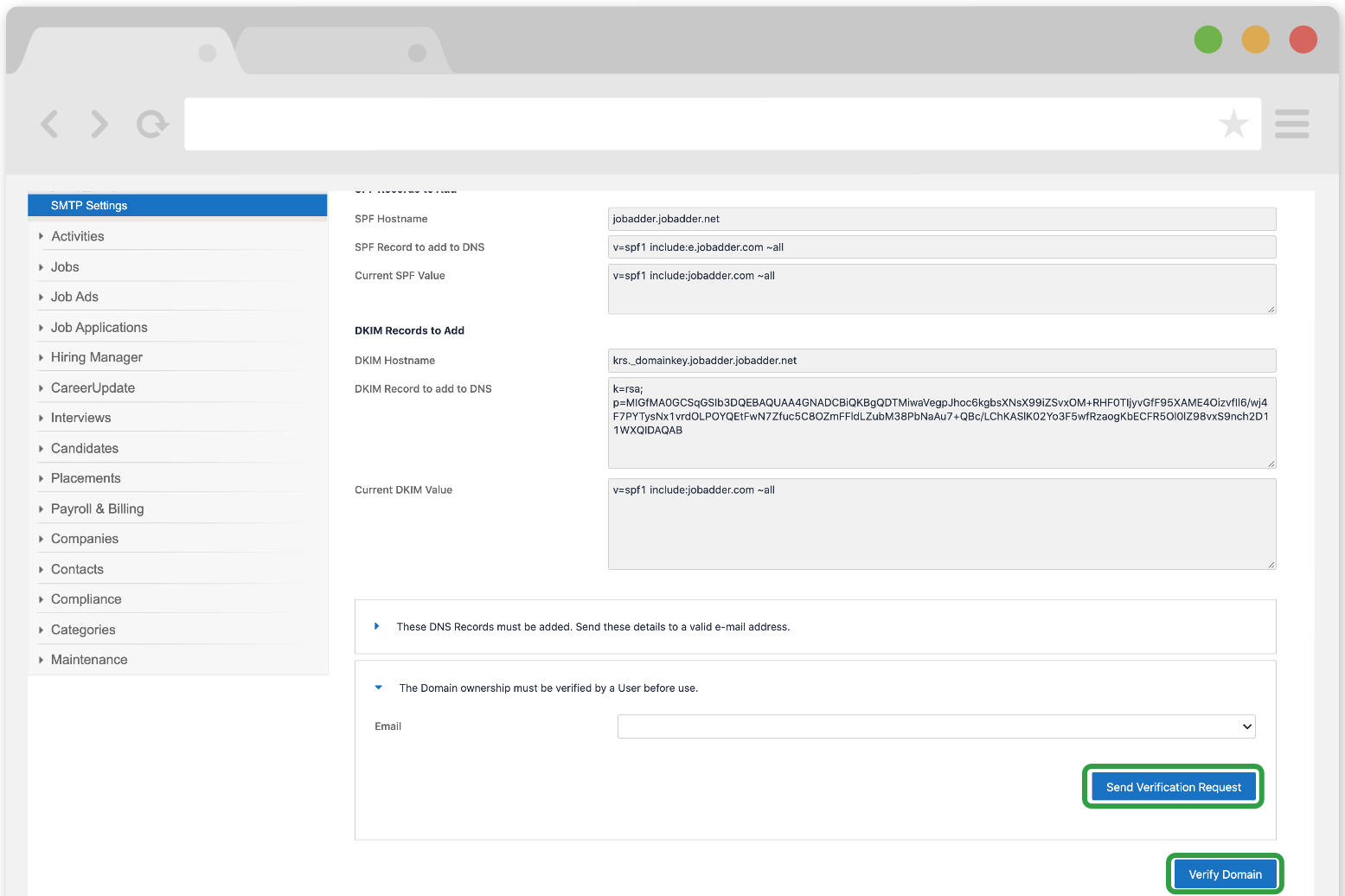
Task: Open the Compliance sidebar item
Action: tap(86, 598)
